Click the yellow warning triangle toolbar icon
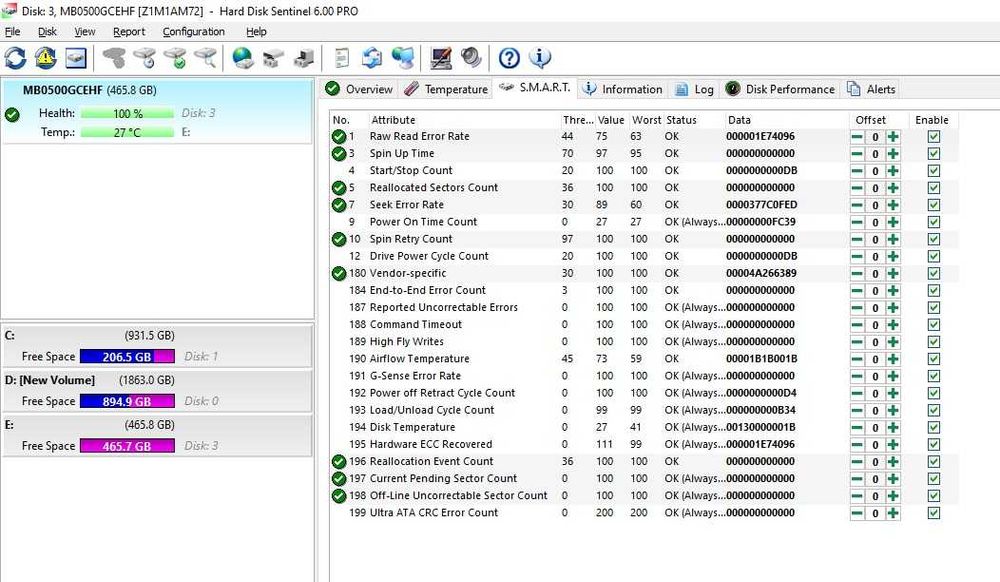Image resolution: width=1000 pixels, height=582 pixels. 45,58
